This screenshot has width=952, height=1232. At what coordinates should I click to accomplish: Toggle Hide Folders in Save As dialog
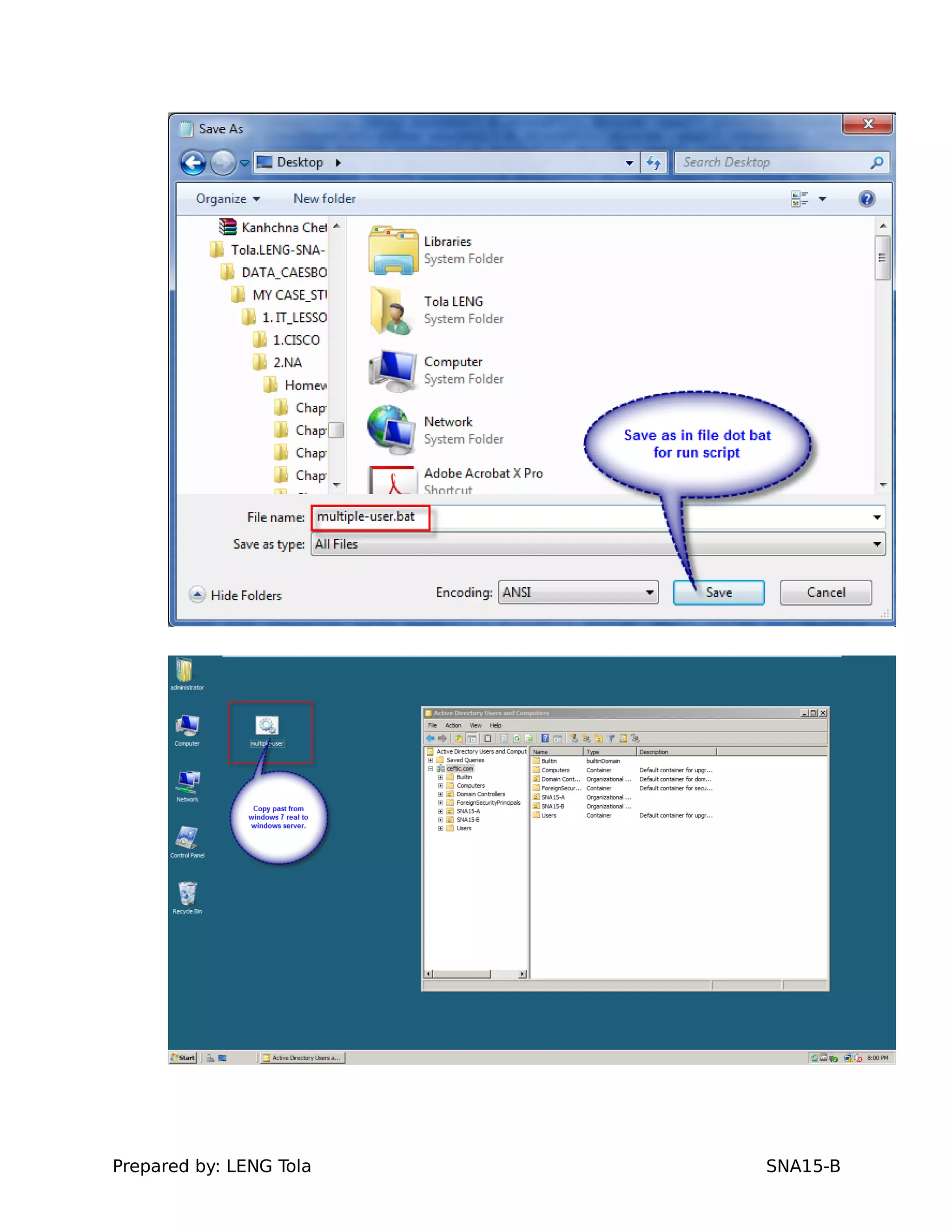[x=235, y=595]
